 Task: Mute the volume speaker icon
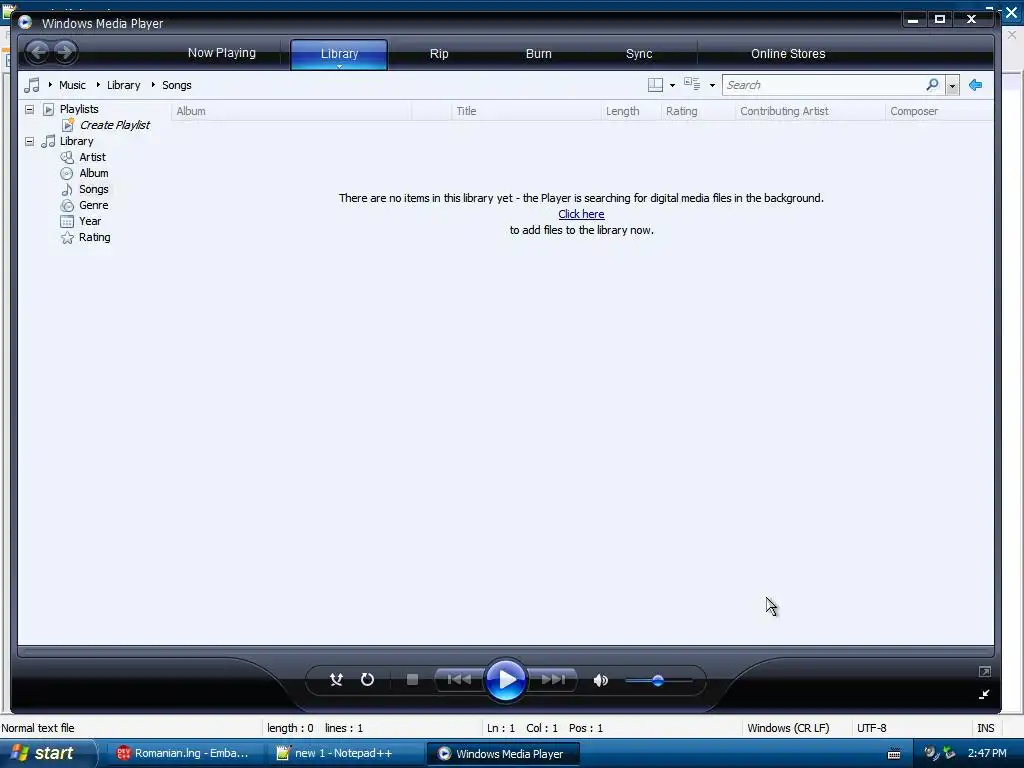(601, 680)
